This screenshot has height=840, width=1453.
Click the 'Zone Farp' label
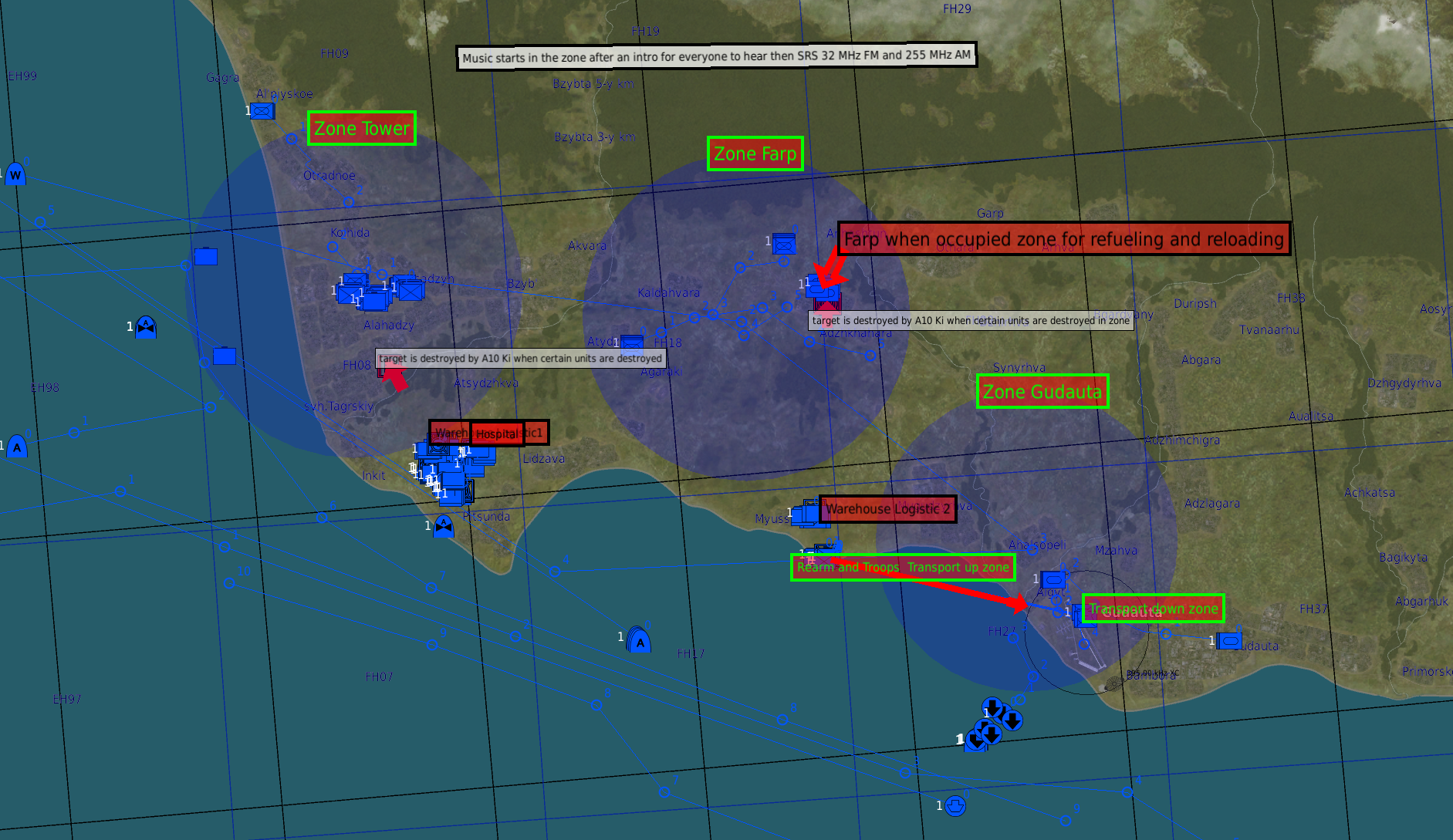(755, 153)
